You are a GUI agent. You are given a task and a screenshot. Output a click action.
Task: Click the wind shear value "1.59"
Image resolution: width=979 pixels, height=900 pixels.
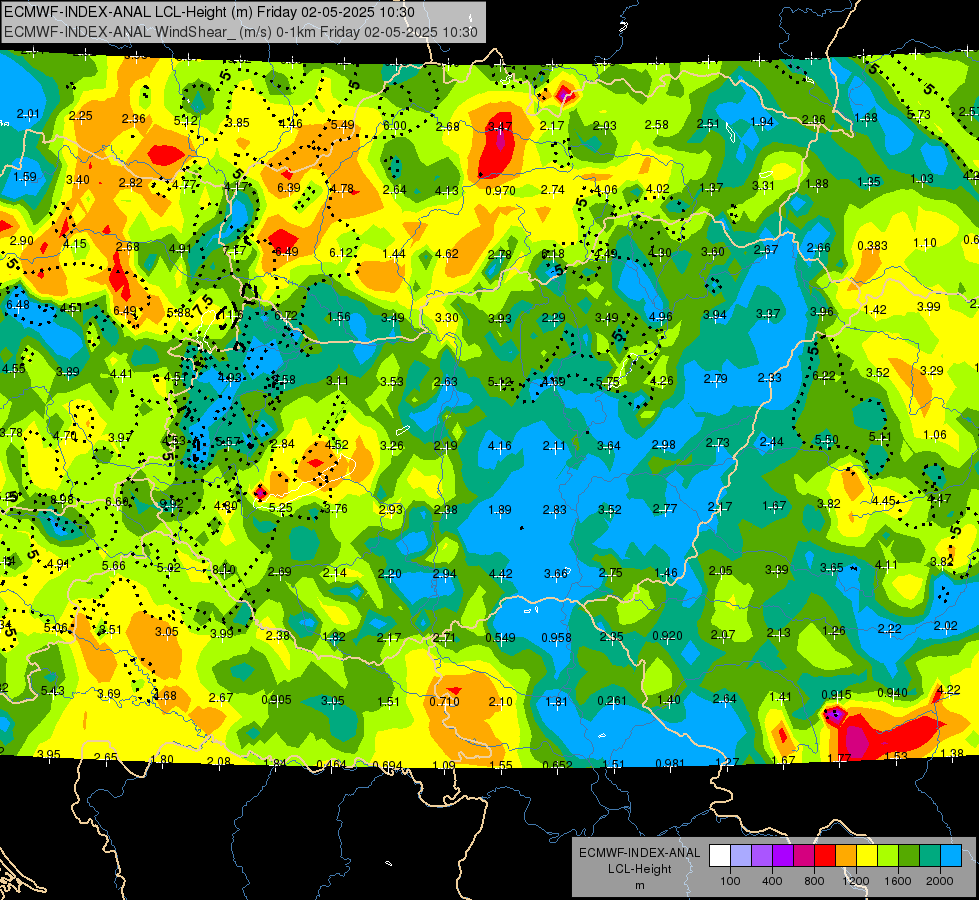point(25,177)
